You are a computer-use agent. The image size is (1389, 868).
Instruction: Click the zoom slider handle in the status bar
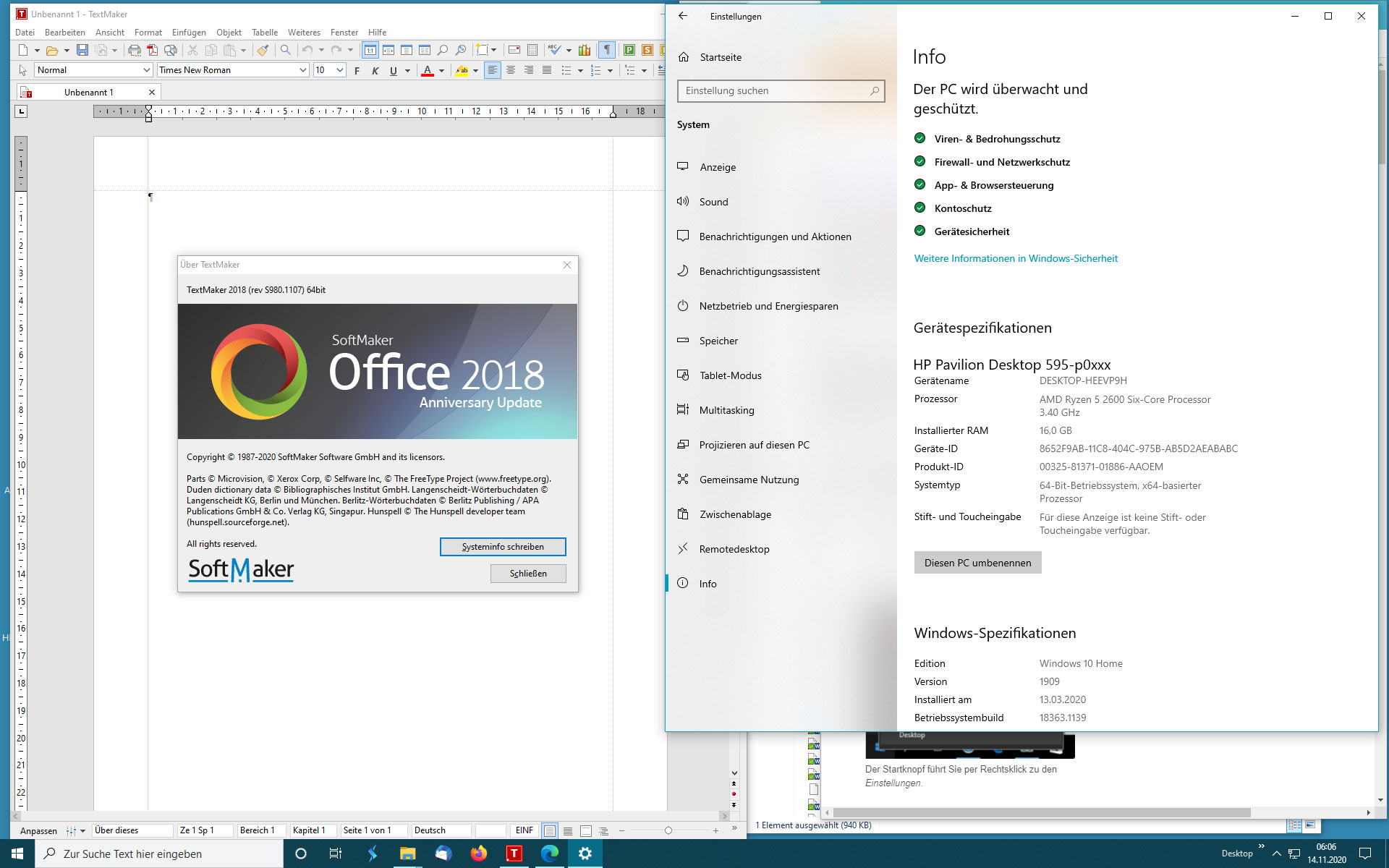click(668, 830)
